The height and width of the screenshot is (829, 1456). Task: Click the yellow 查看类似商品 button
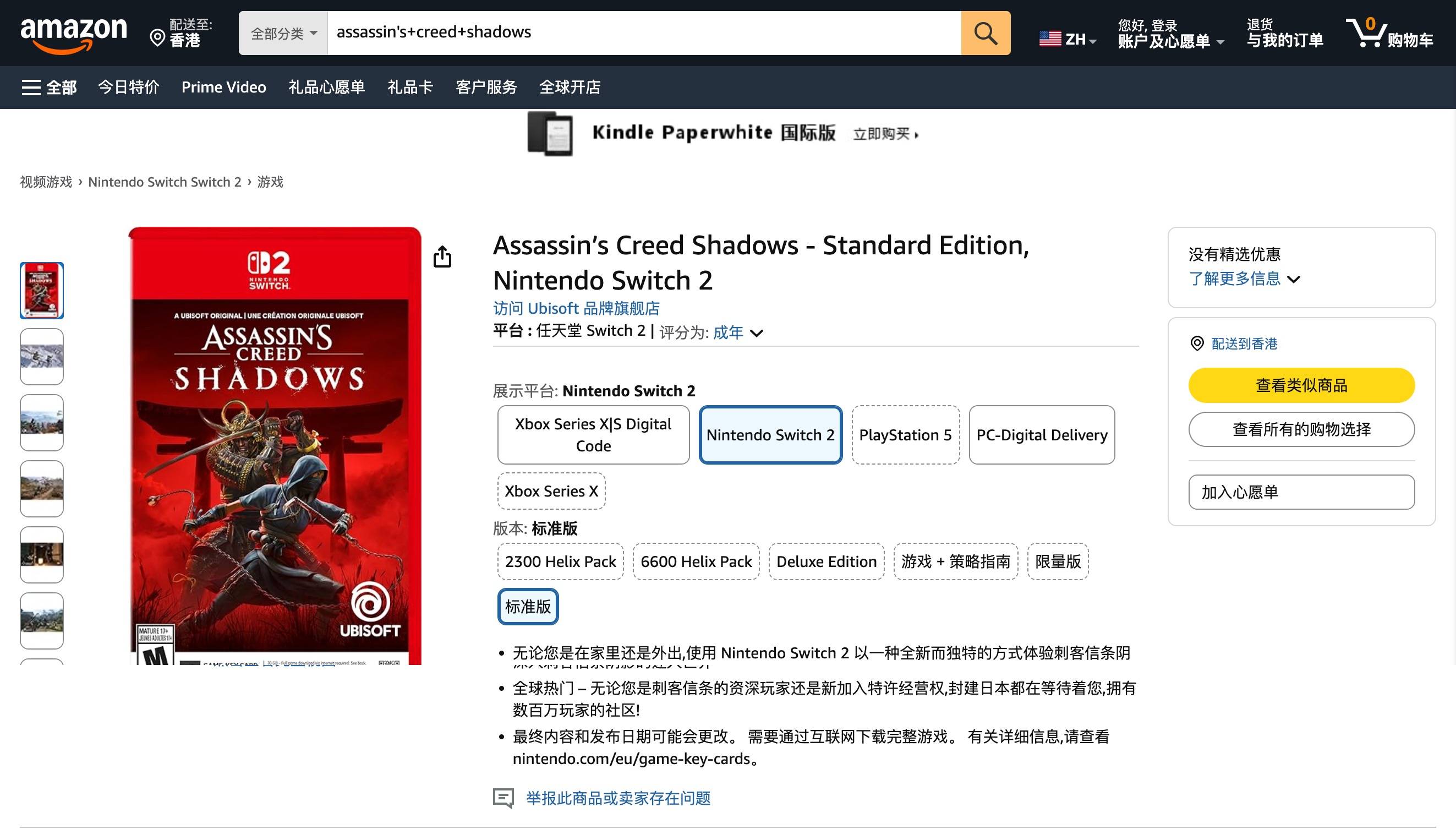tap(1301, 385)
